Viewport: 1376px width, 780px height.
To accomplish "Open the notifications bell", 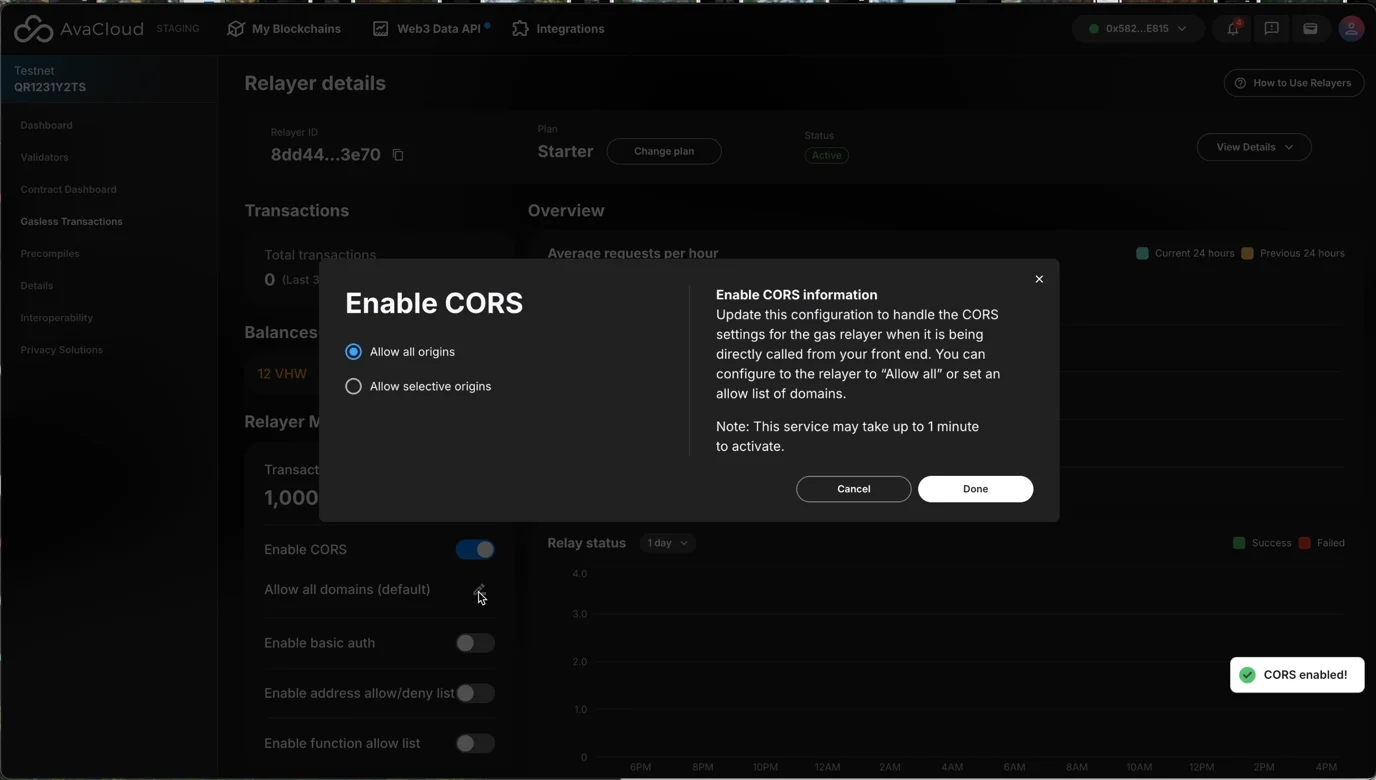I will tap(1233, 29).
